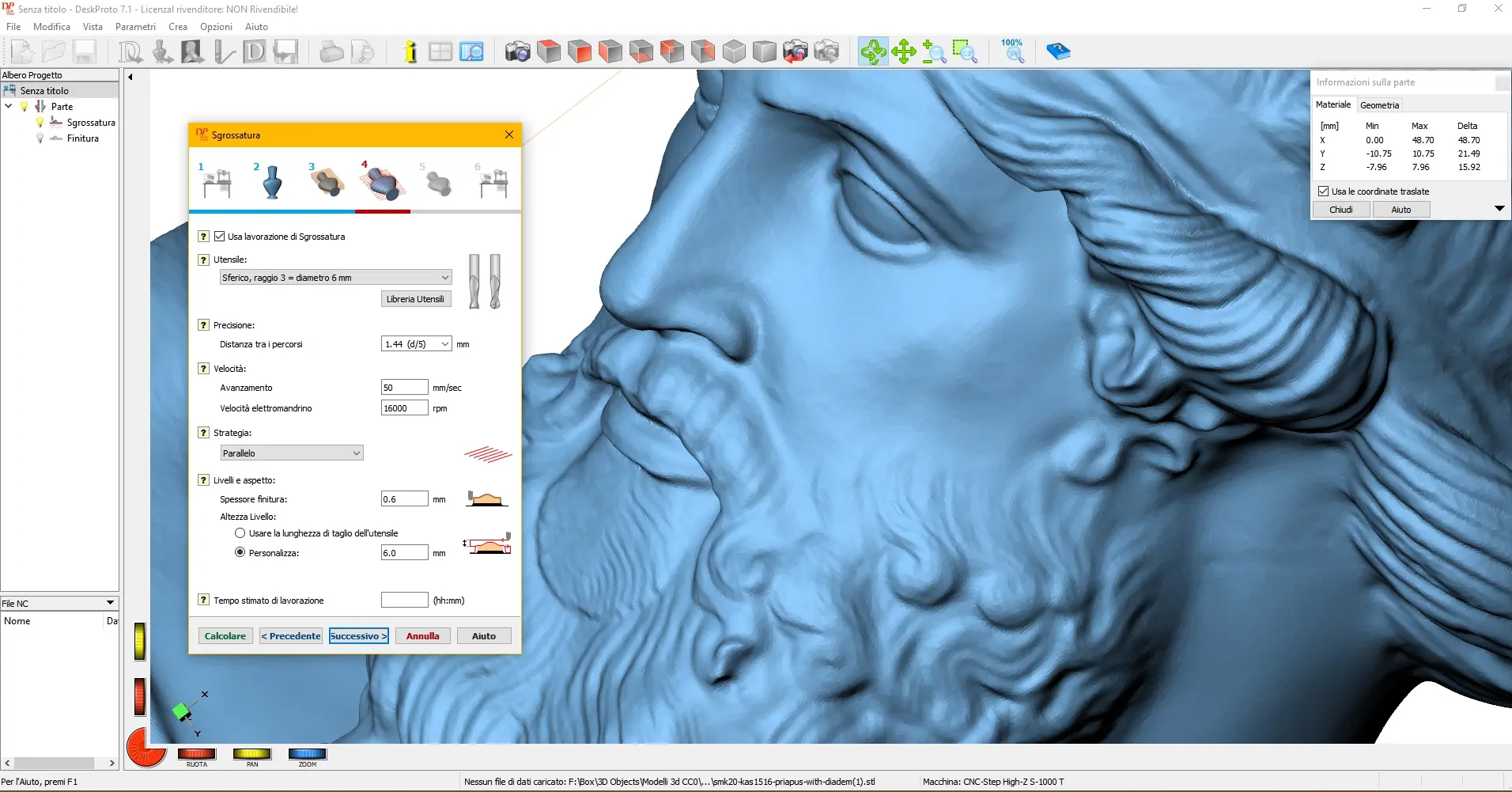Screen dimensions: 1512x792
Task: Click the Avanzamento feed rate field
Action: click(404, 388)
